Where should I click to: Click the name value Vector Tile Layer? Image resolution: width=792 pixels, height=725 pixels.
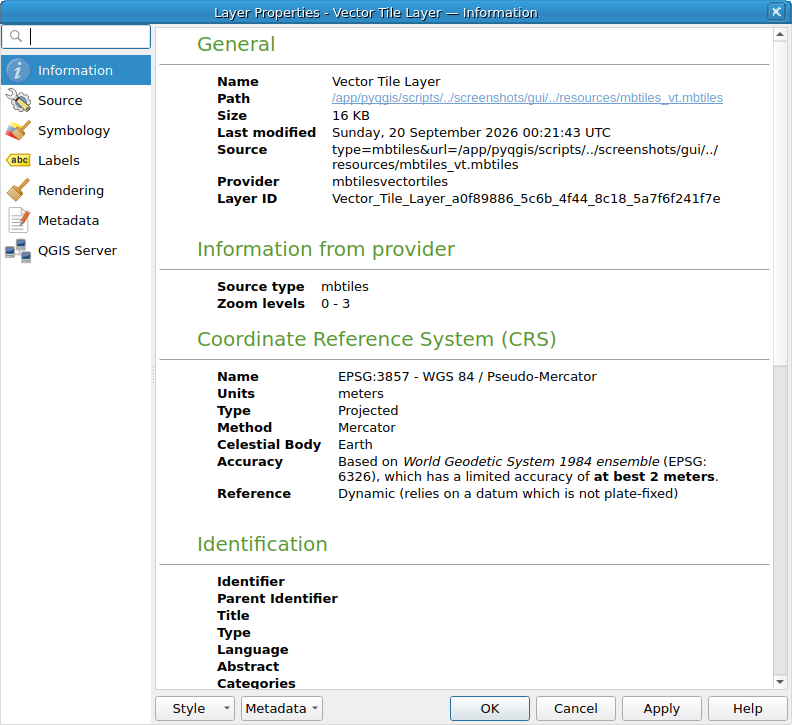coord(386,81)
